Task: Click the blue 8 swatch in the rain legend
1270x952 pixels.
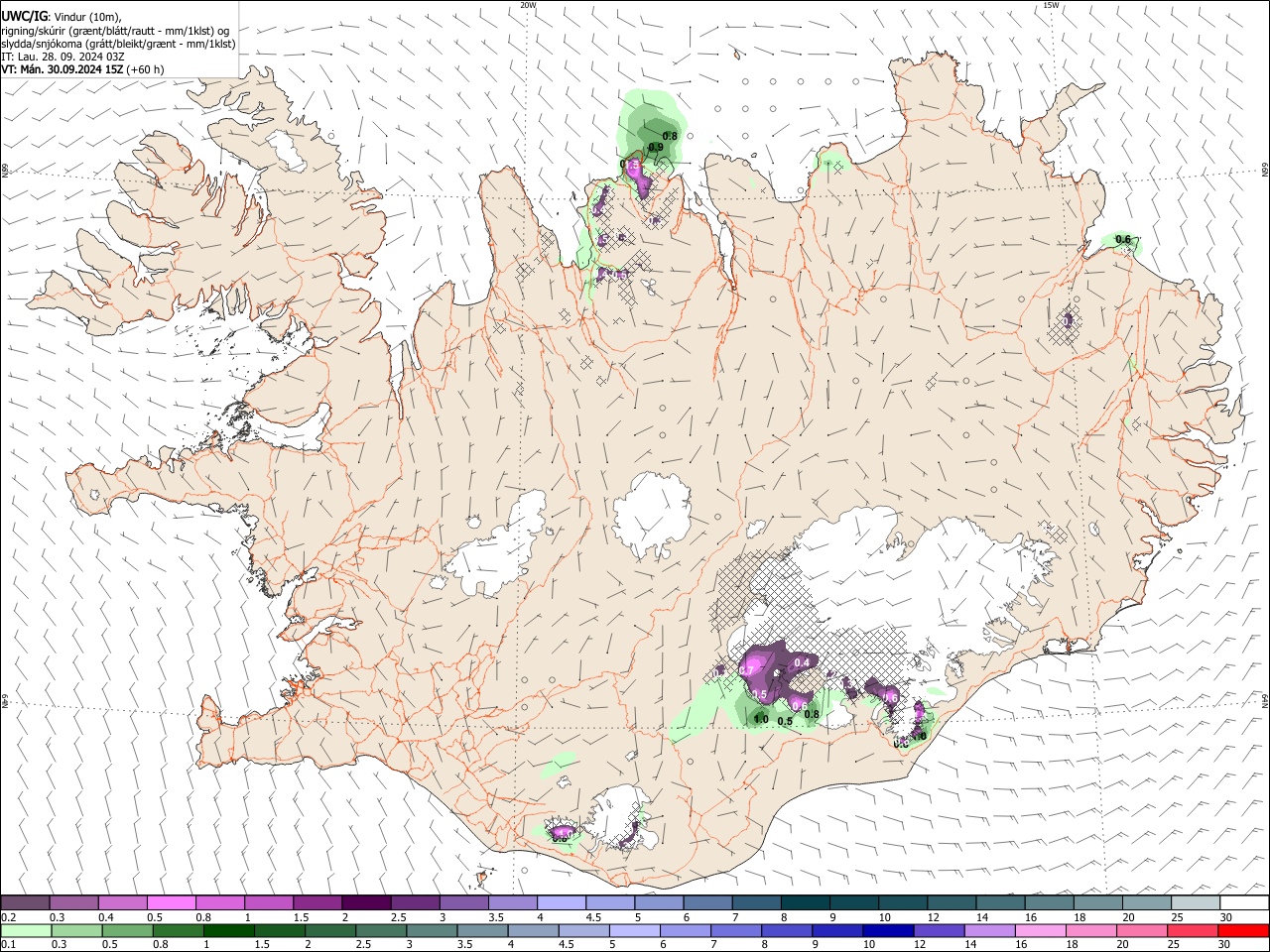Action: pyautogui.click(x=785, y=931)
